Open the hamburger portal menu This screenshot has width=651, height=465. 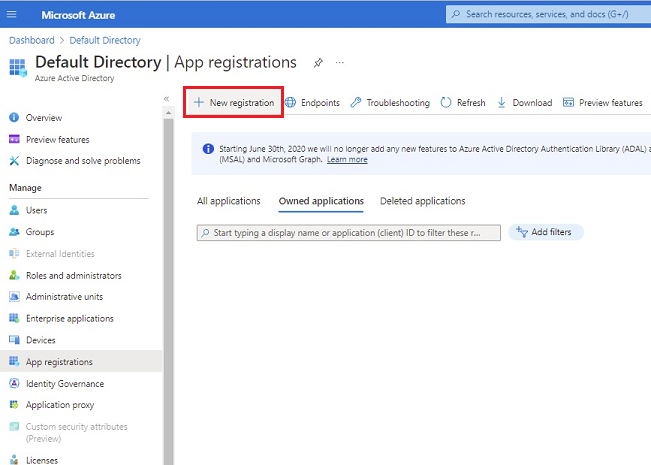pos(12,15)
